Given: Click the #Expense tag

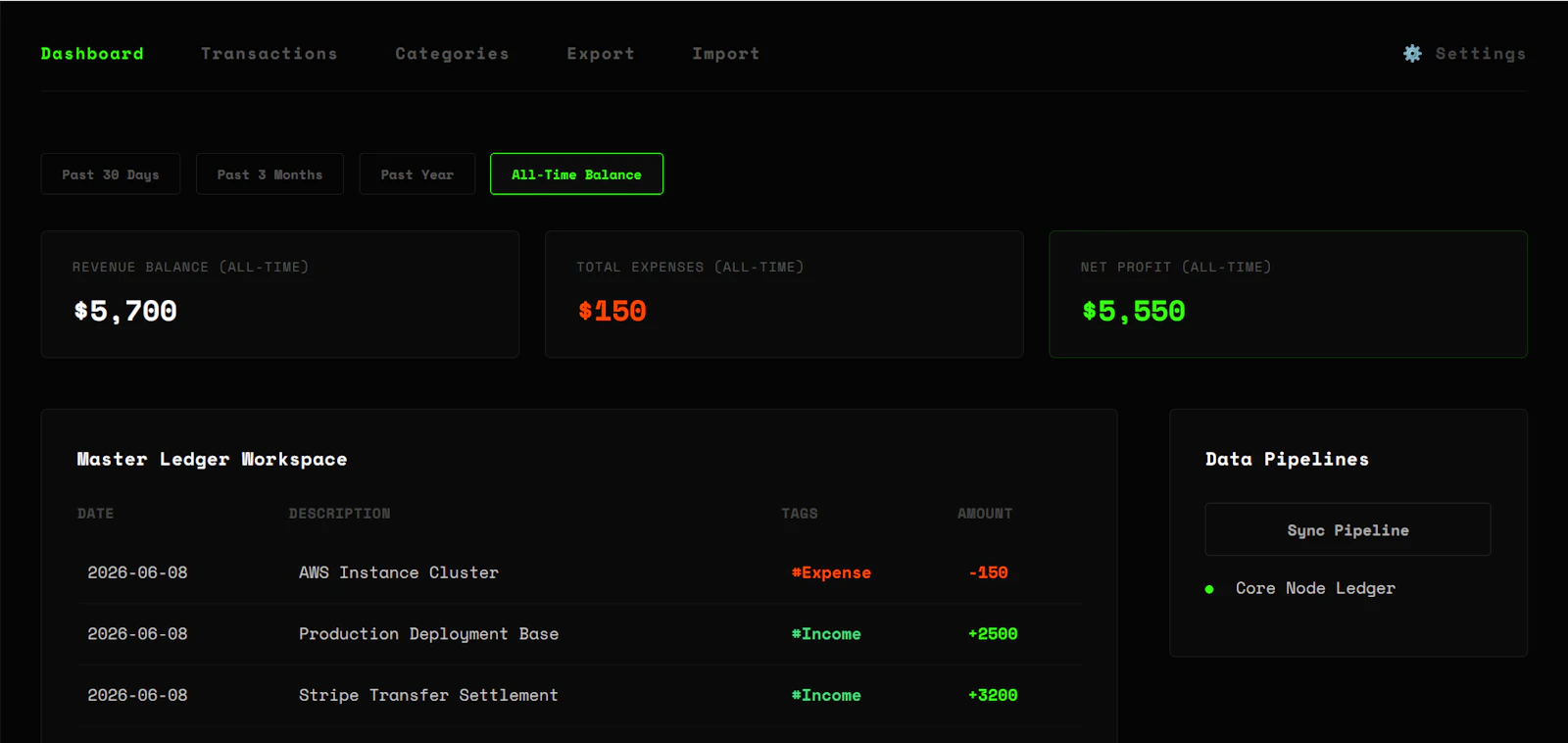Looking at the screenshot, I should tap(831, 572).
